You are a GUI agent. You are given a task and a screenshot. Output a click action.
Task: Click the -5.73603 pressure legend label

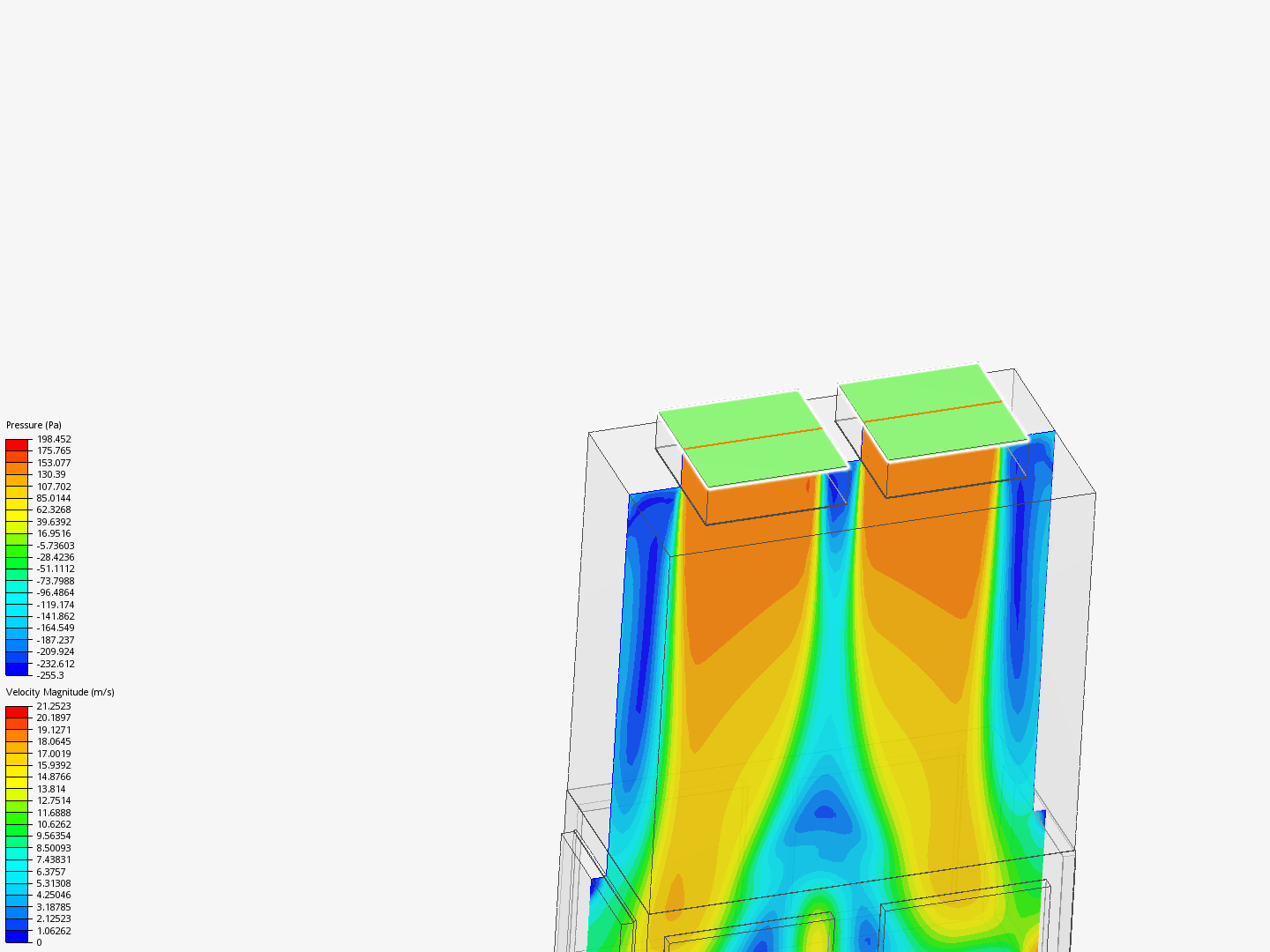point(56,546)
